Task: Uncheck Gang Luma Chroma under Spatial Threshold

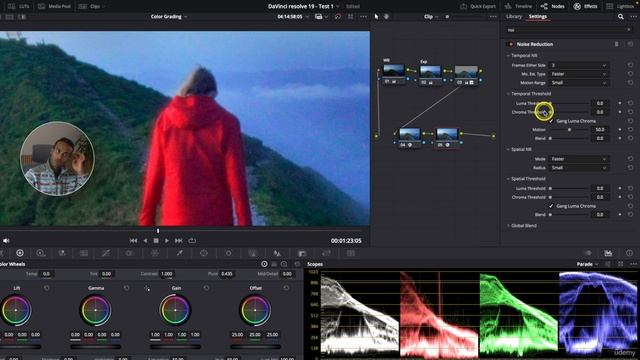Action: tap(551, 206)
